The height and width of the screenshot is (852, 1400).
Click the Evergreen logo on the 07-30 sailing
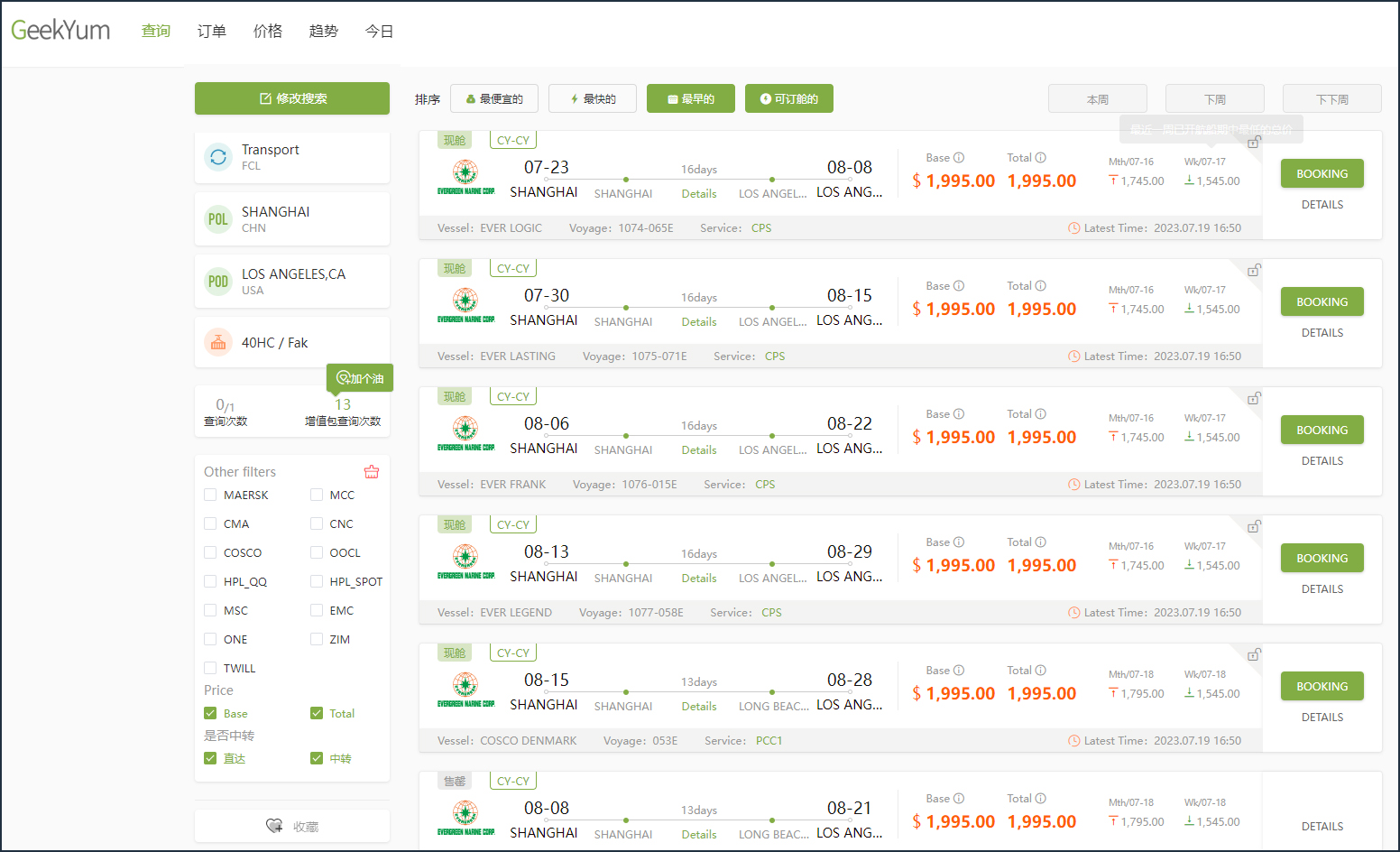(x=465, y=305)
